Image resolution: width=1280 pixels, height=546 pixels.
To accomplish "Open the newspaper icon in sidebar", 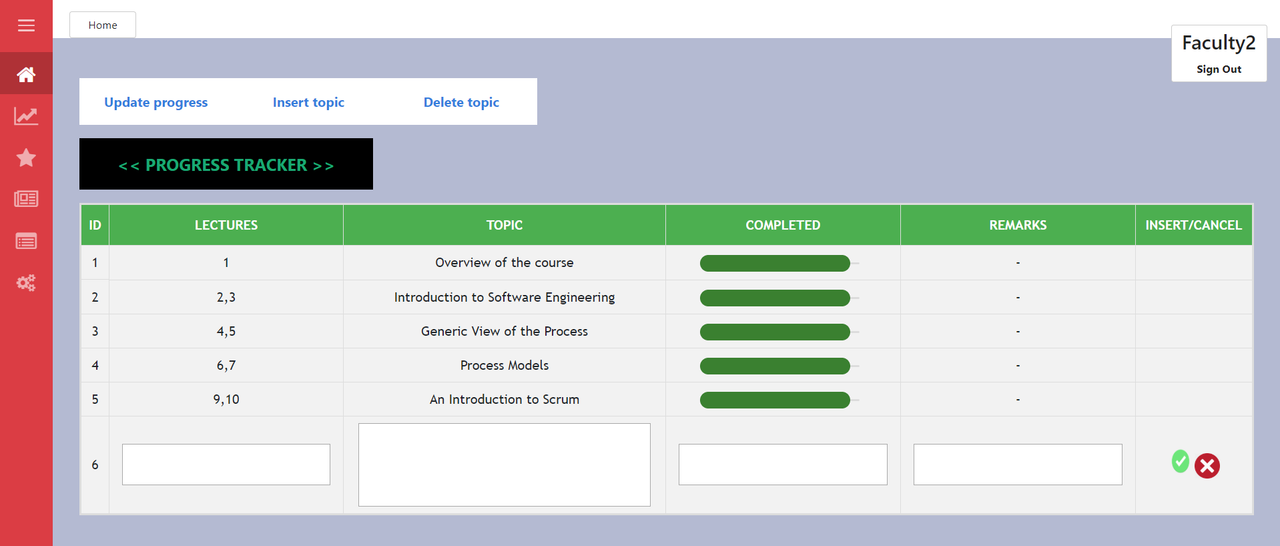I will tap(26, 199).
